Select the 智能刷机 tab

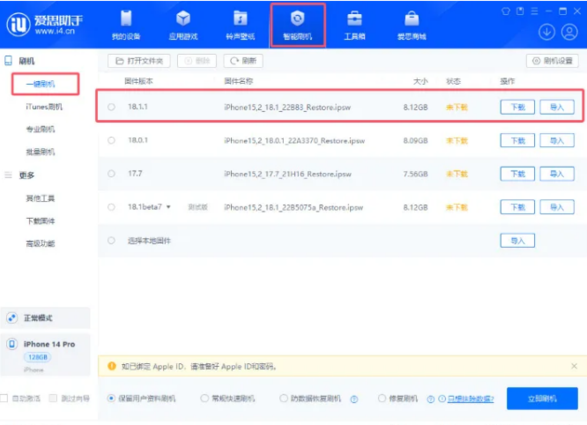pos(298,25)
